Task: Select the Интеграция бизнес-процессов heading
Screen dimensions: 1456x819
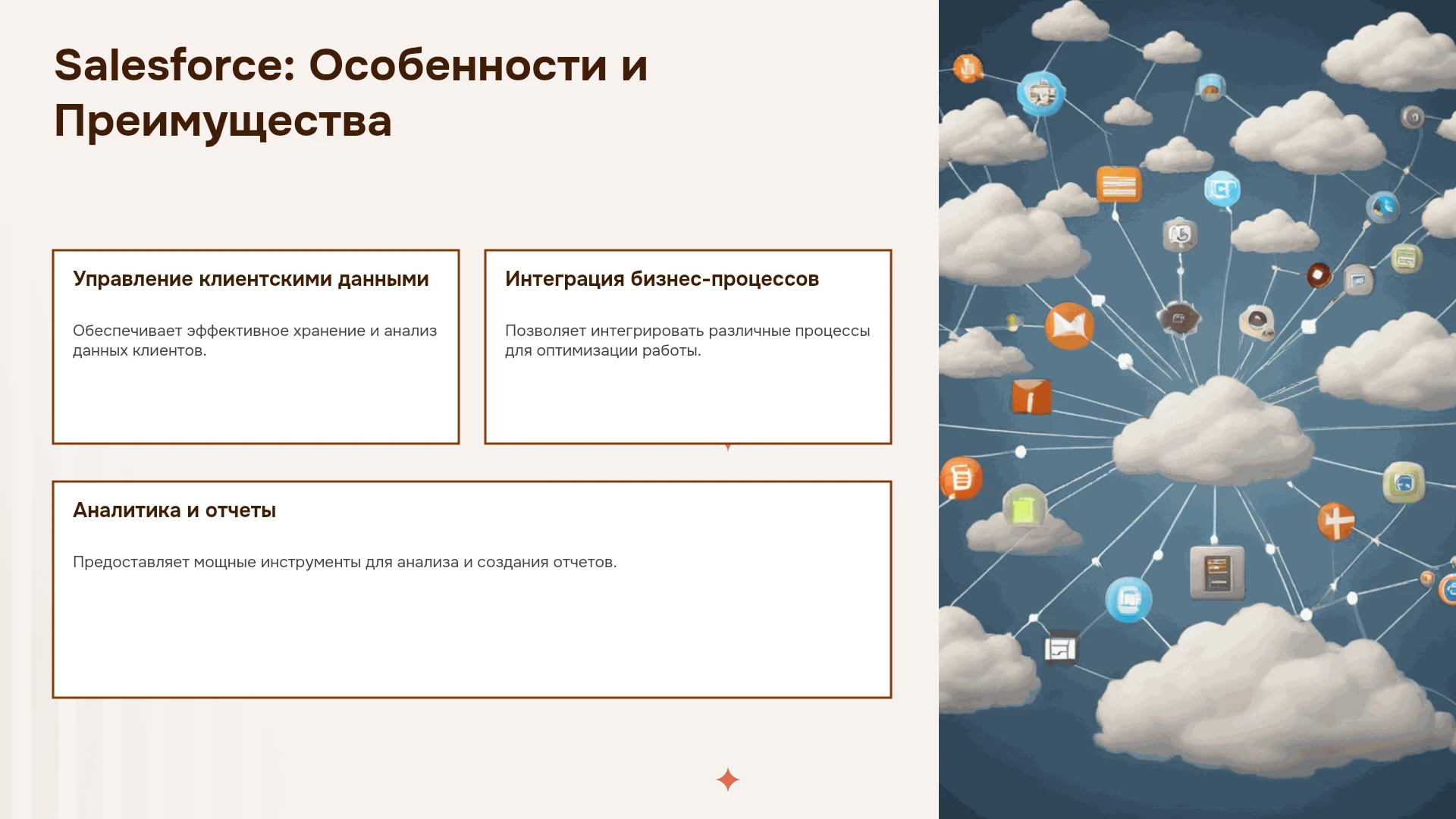Action: tap(662, 279)
